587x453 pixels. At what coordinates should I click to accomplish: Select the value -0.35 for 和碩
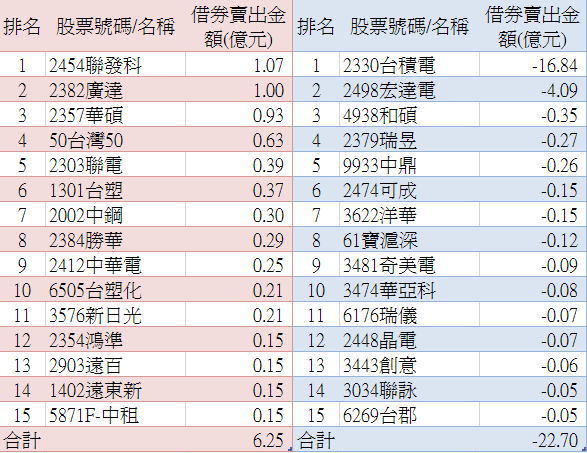tap(559, 116)
